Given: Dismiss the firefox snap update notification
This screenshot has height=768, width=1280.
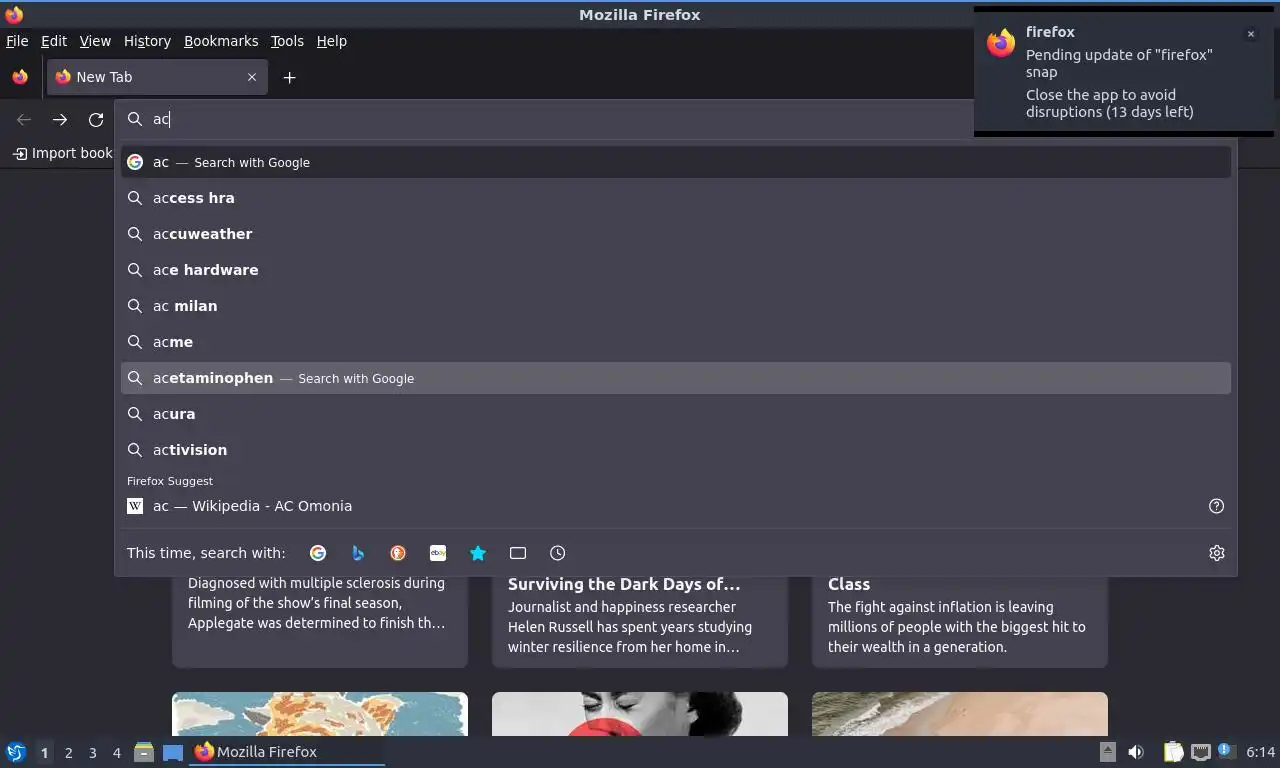Looking at the screenshot, I should pos(1251,34).
